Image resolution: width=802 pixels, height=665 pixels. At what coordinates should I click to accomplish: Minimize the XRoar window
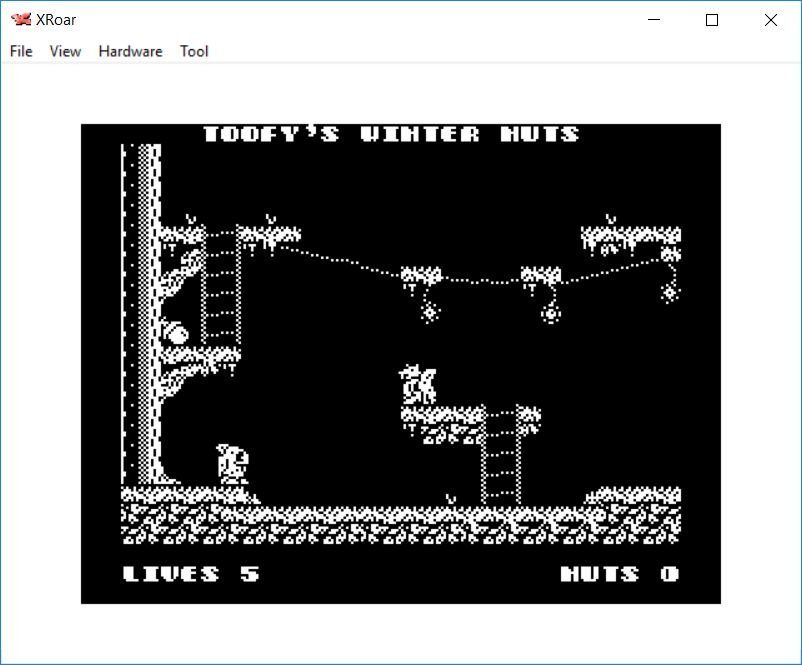[x=655, y=19]
